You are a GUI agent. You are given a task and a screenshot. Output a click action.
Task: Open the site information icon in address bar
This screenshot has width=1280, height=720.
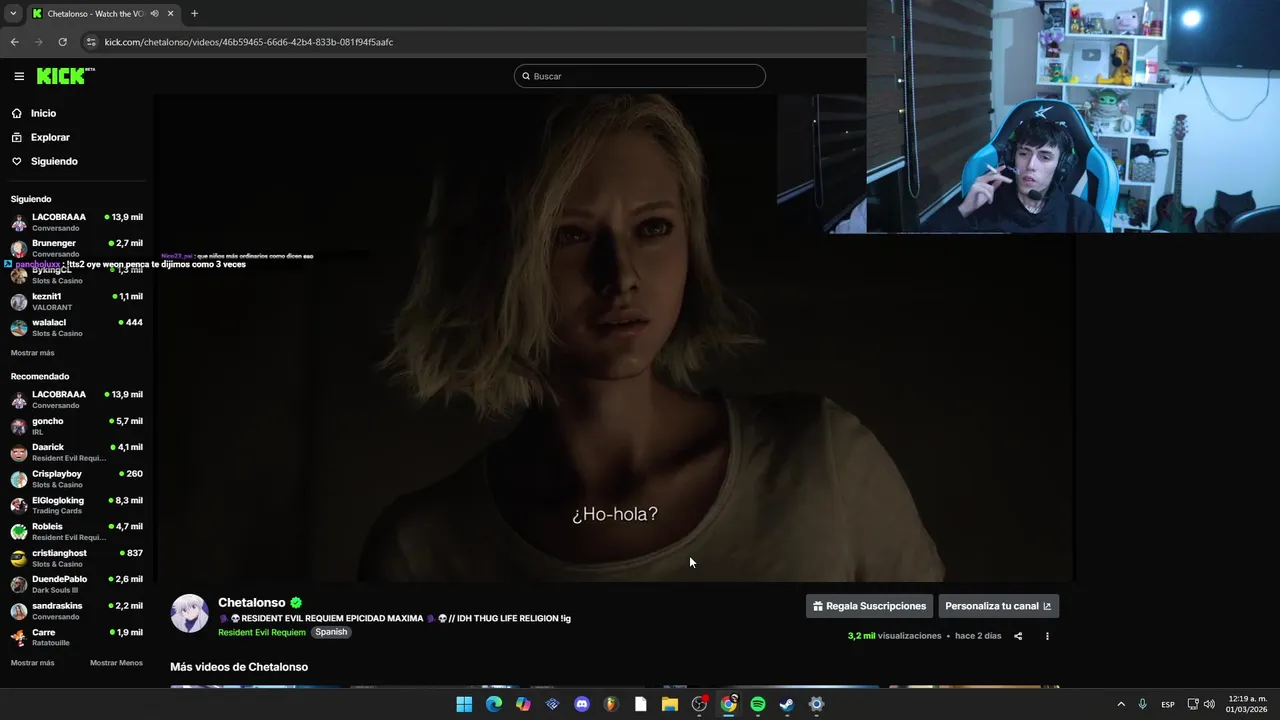point(91,42)
